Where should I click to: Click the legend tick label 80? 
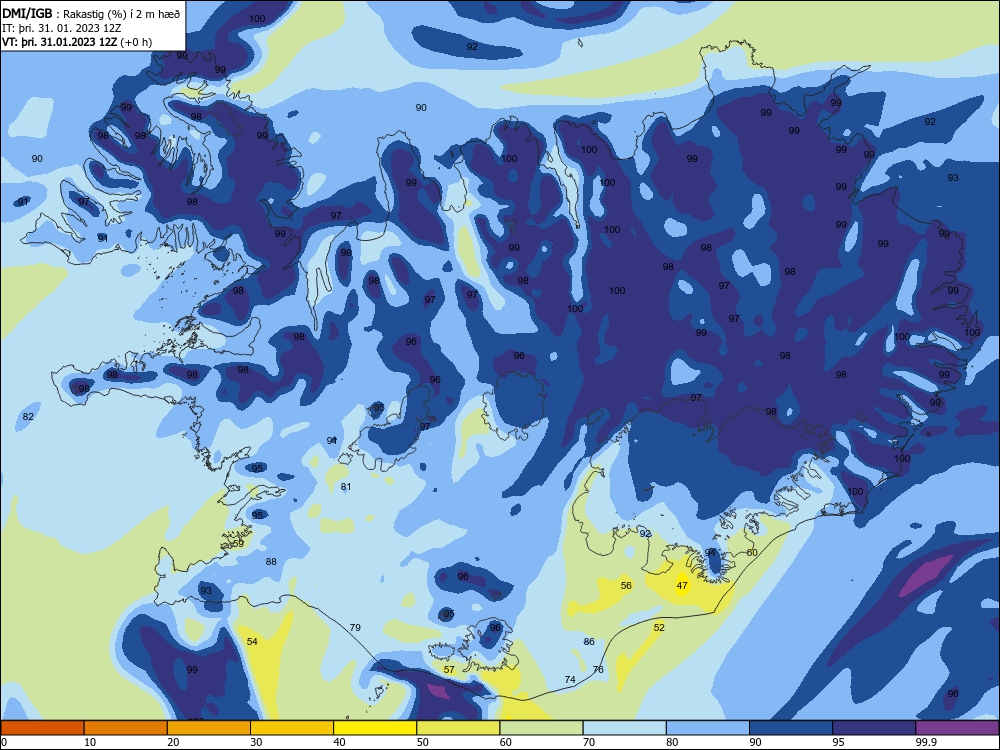(672, 742)
